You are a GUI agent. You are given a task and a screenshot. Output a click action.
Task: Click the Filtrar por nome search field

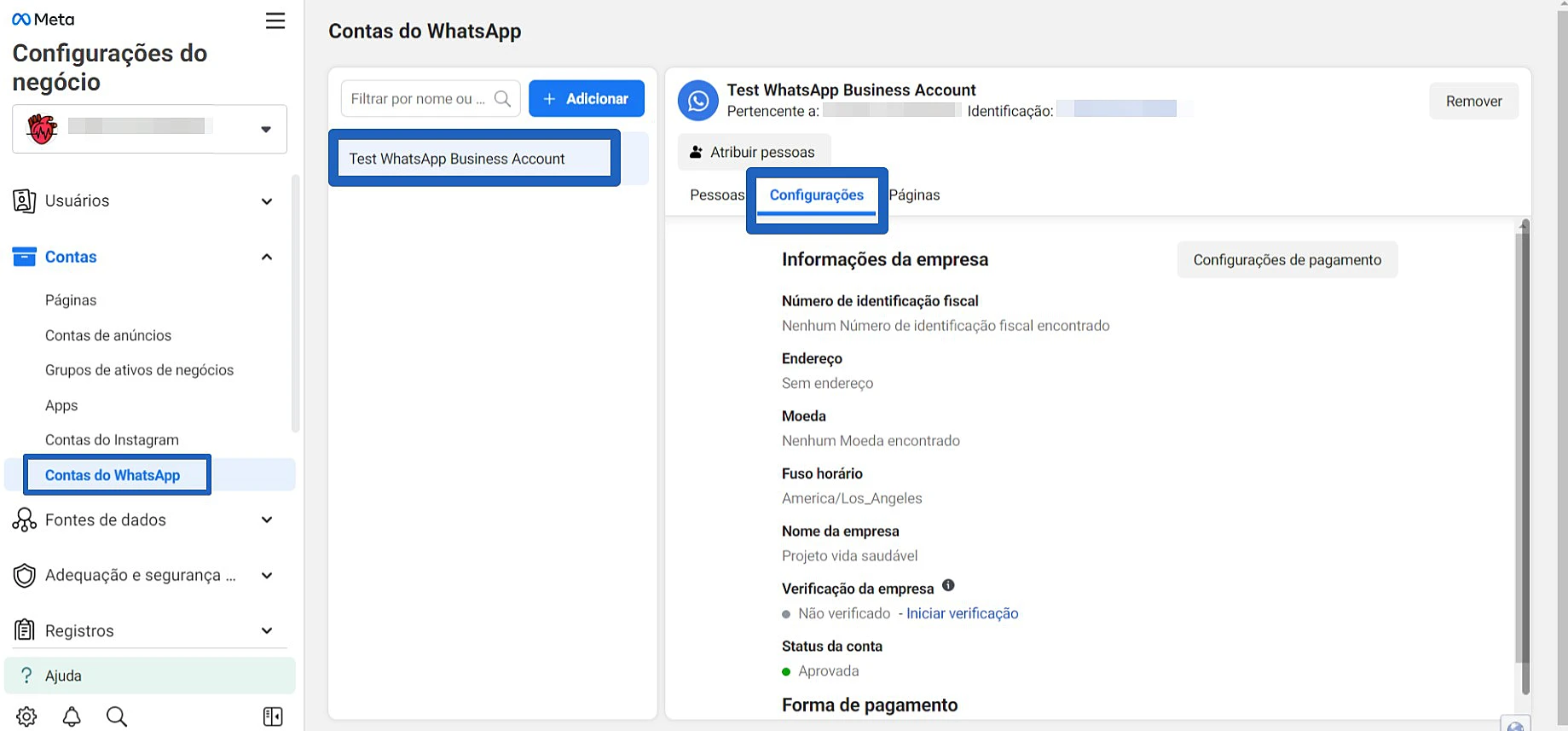pyautogui.click(x=418, y=99)
